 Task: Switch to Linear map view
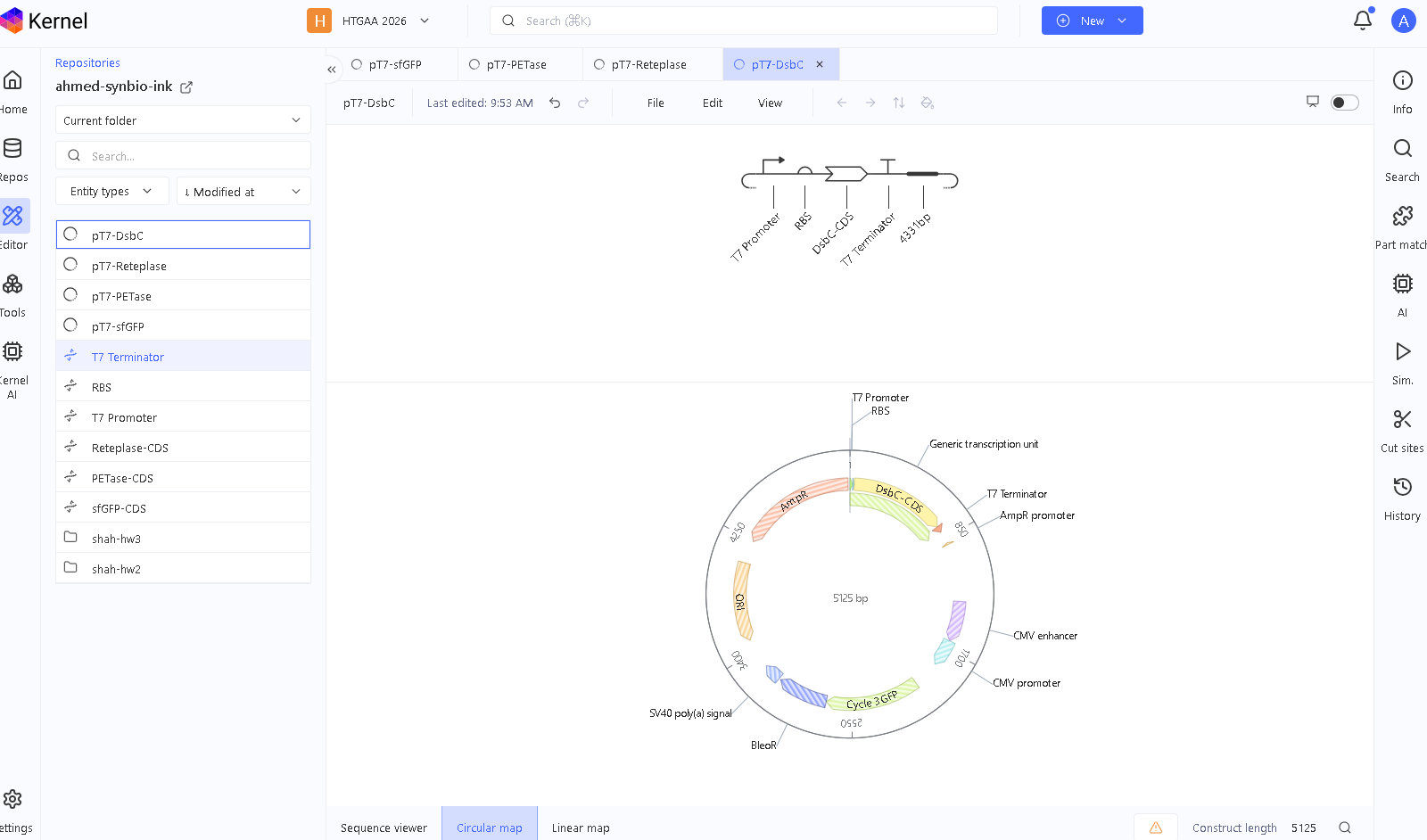tap(581, 828)
